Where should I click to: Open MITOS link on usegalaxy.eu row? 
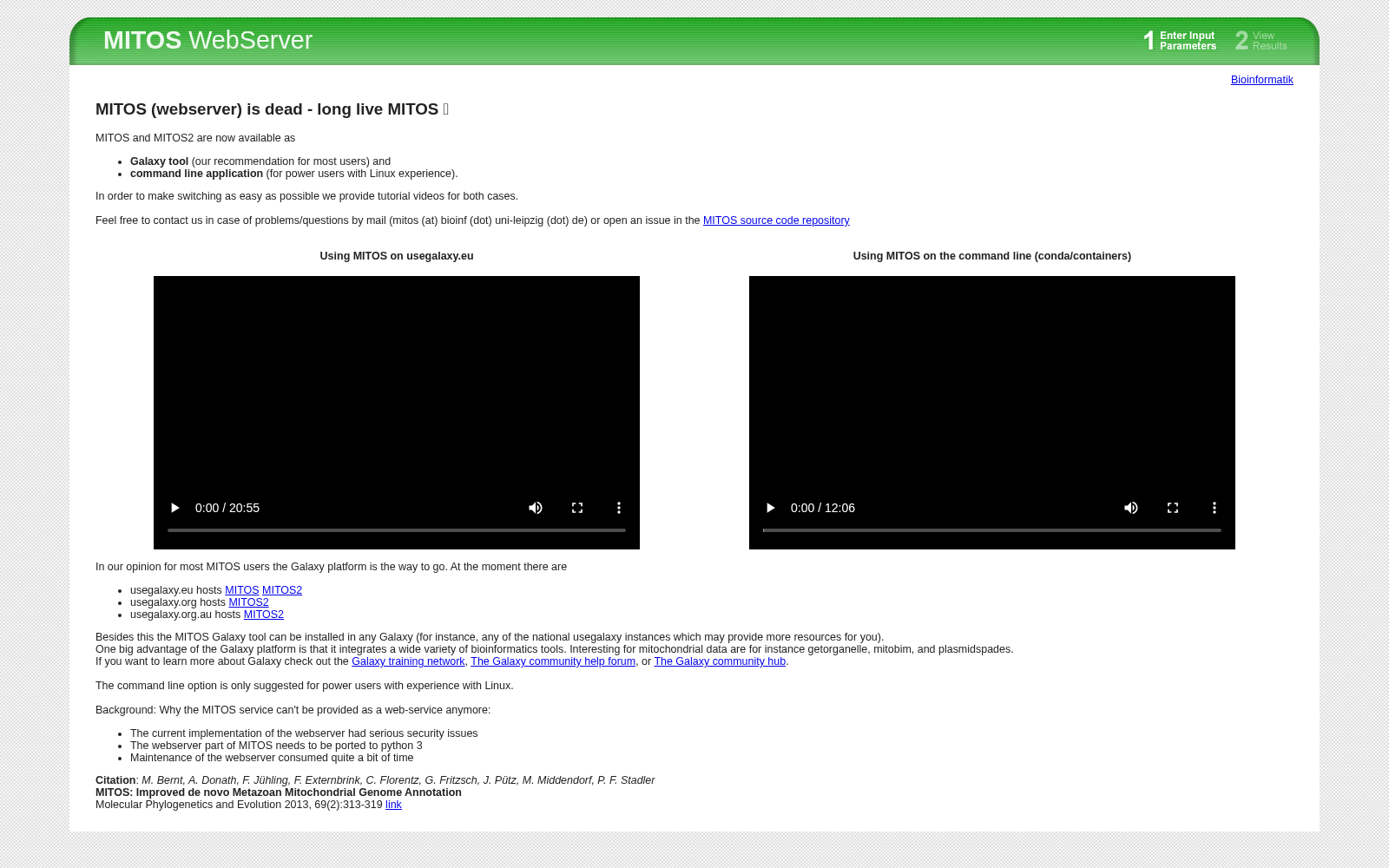pos(242,590)
